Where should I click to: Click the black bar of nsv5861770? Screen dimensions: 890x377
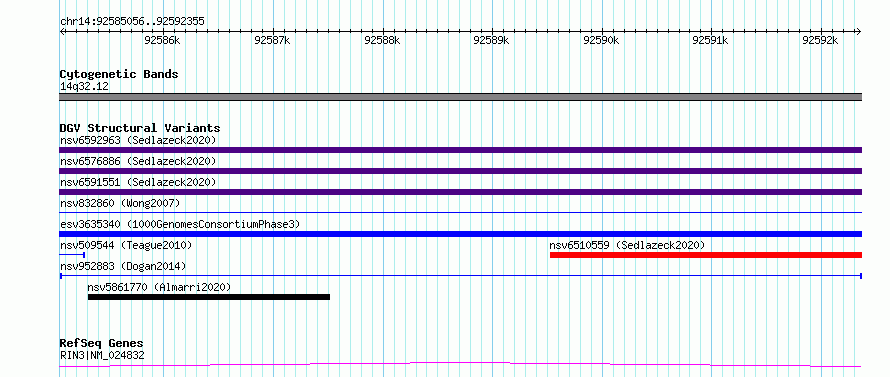(209, 297)
